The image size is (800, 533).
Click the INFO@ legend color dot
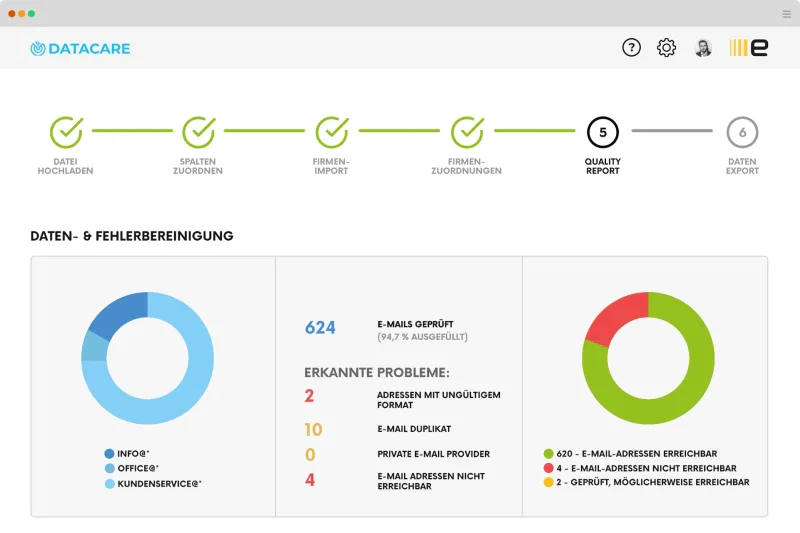click(109, 453)
